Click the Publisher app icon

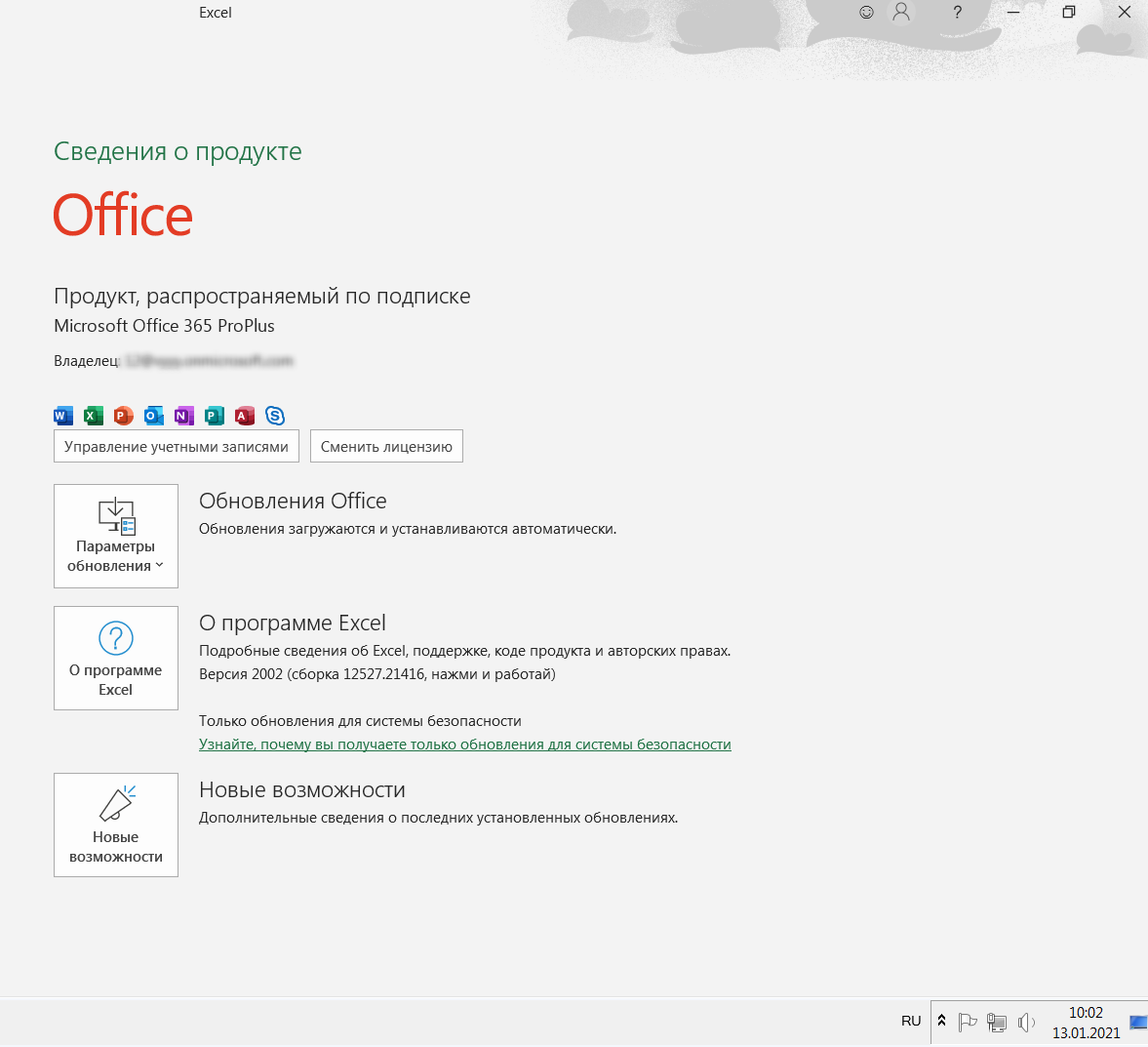pos(214,416)
